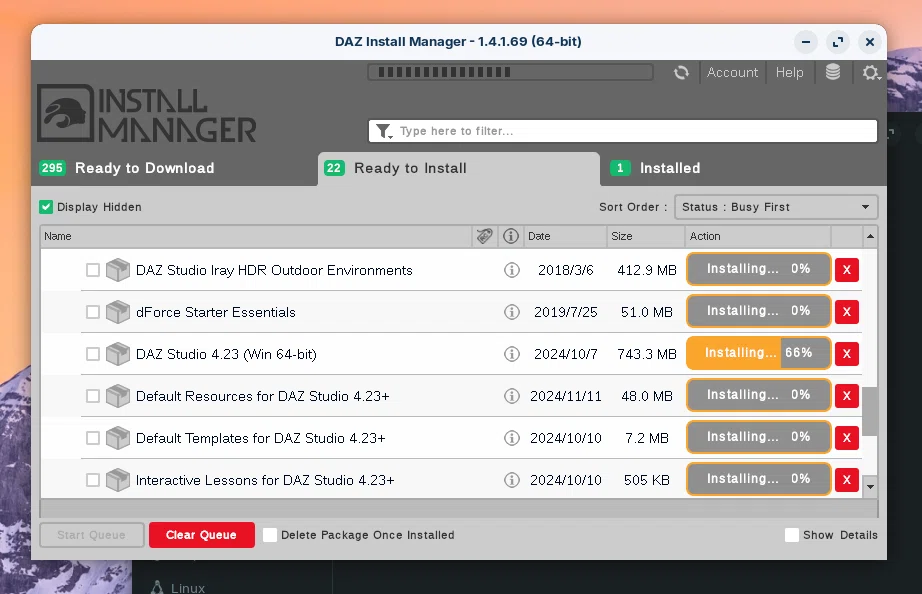Viewport: 922px width, 594px height.
Task: Click the overall progress bar at top
Action: click(x=510, y=72)
